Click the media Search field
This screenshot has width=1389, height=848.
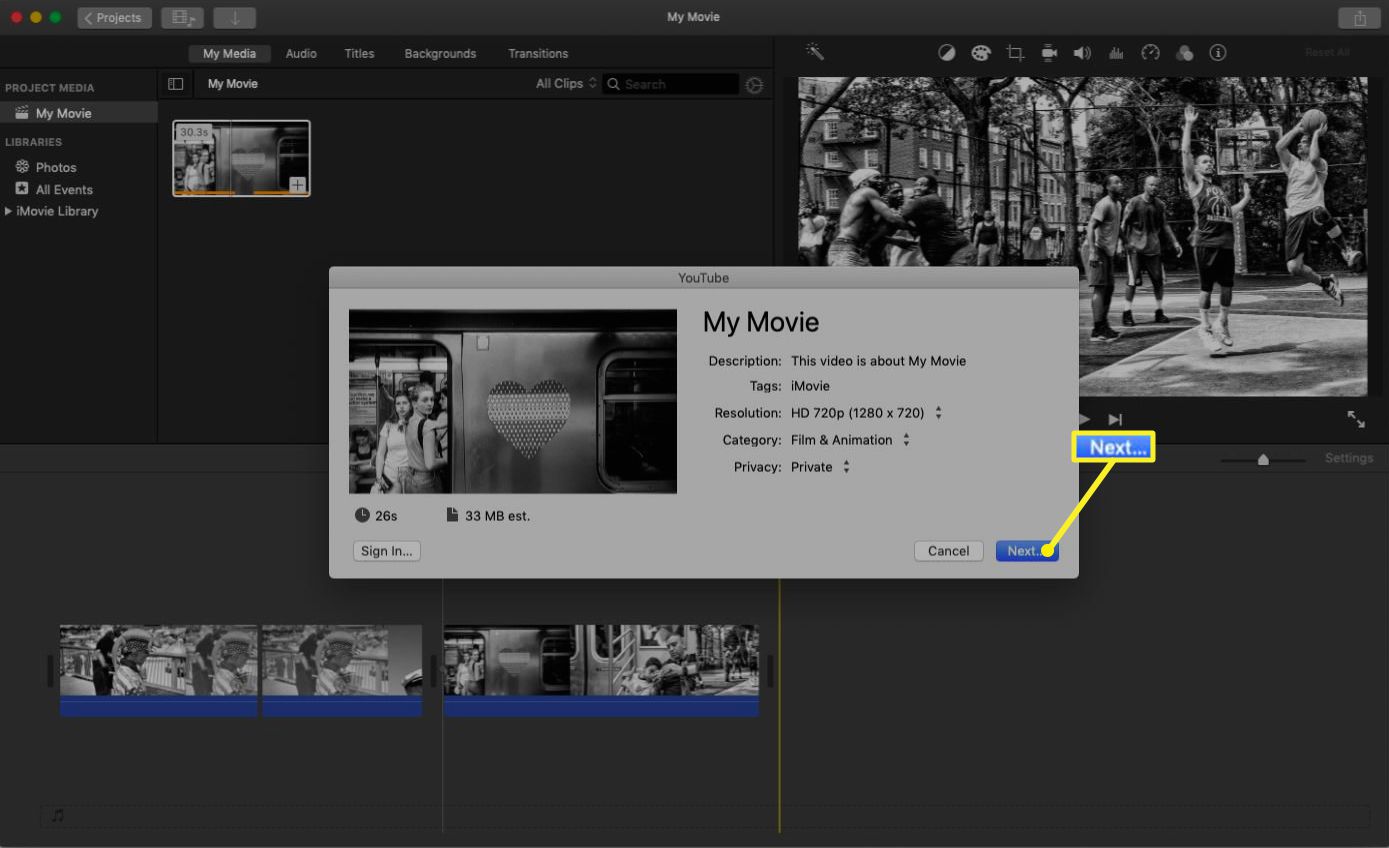point(671,85)
